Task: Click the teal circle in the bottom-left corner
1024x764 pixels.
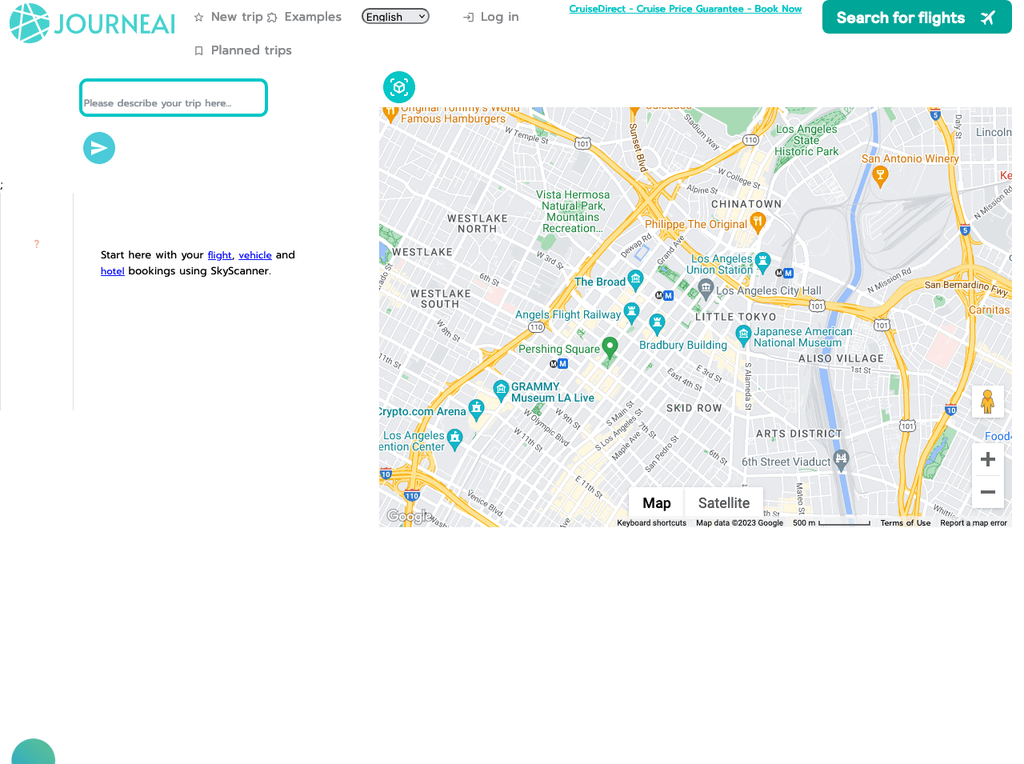Action: click(33, 752)
